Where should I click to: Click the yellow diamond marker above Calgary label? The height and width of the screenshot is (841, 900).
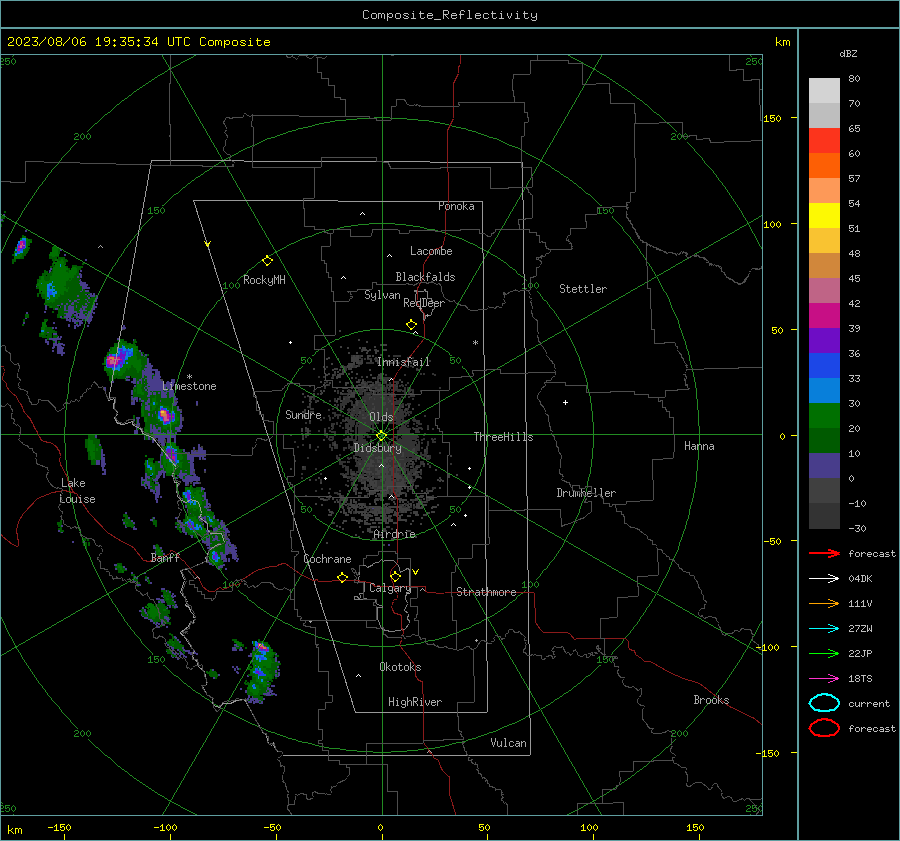(395, 576)
